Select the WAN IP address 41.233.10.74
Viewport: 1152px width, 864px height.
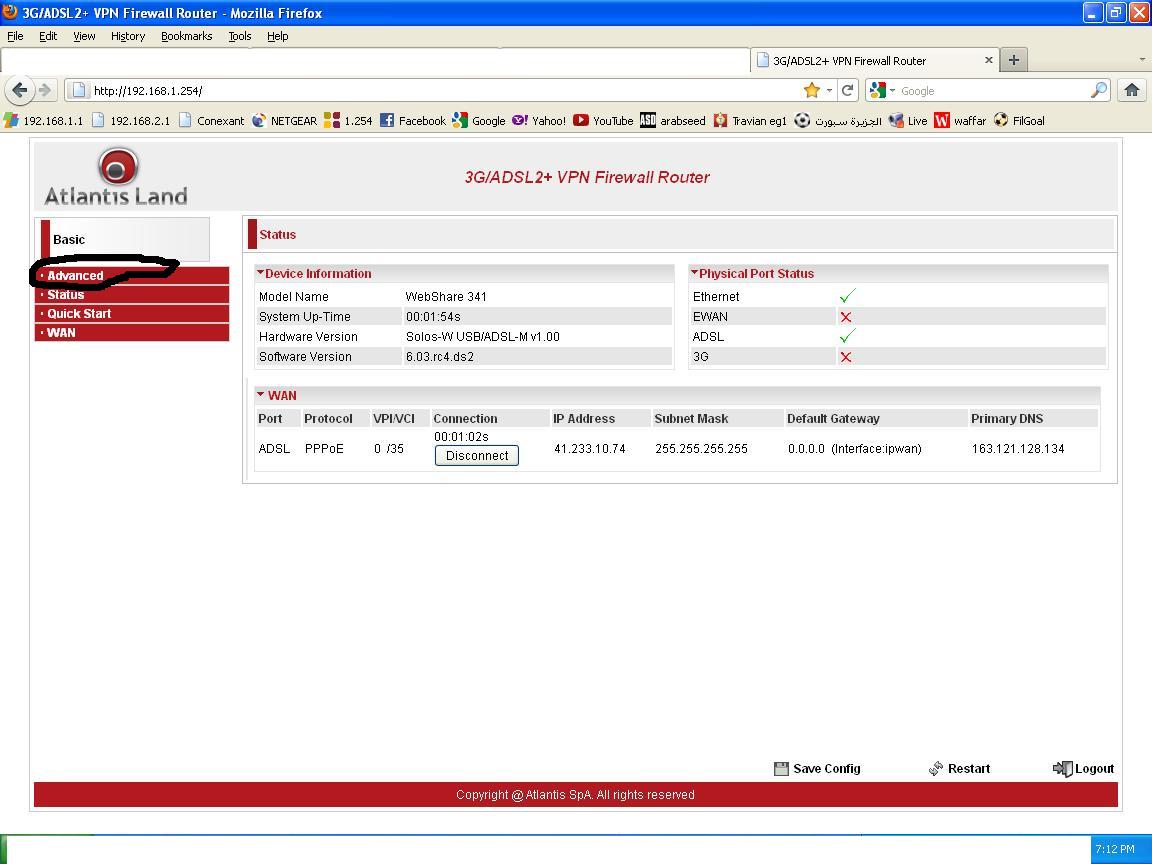click(x=590, y=448)
